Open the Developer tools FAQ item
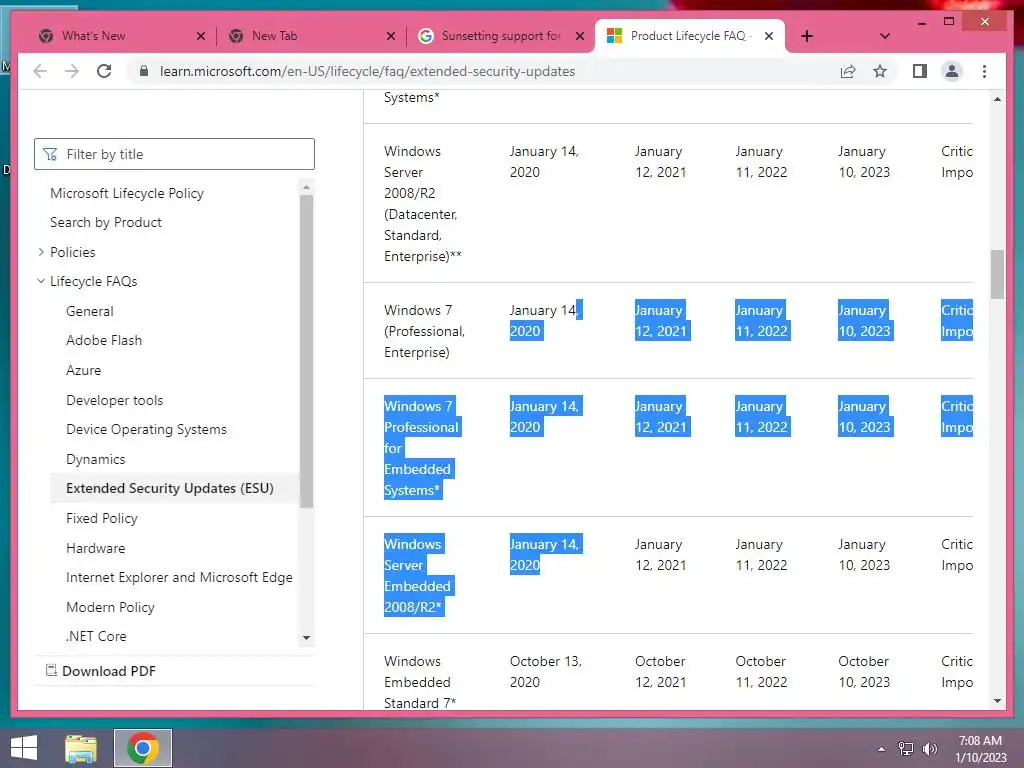Viewport: 1024px width, 768px height. [114, 400]
